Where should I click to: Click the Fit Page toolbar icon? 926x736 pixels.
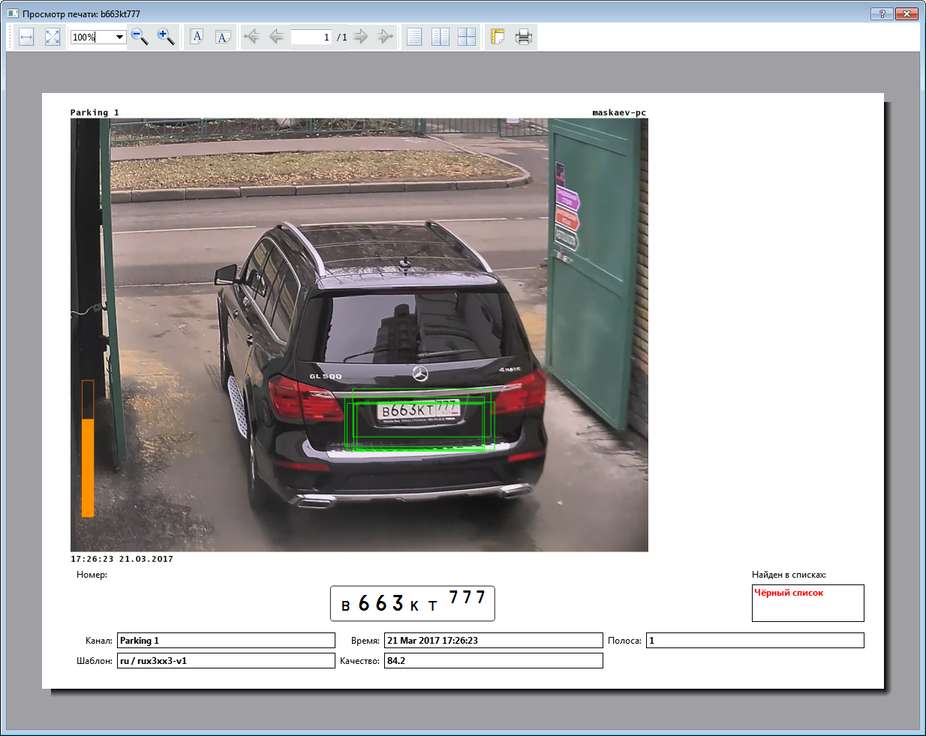click(52, 37)
